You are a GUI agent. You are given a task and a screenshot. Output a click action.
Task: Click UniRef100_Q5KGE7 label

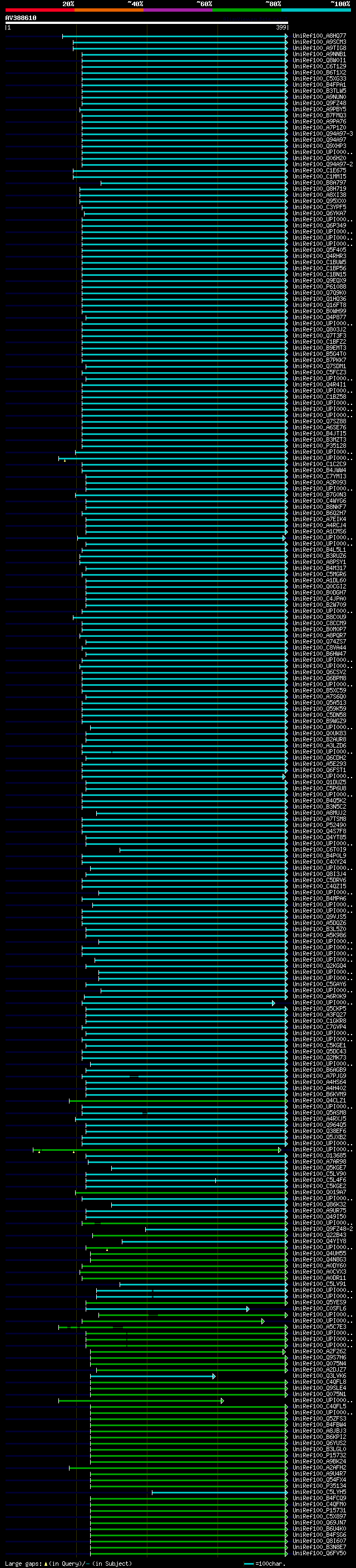319,1168
